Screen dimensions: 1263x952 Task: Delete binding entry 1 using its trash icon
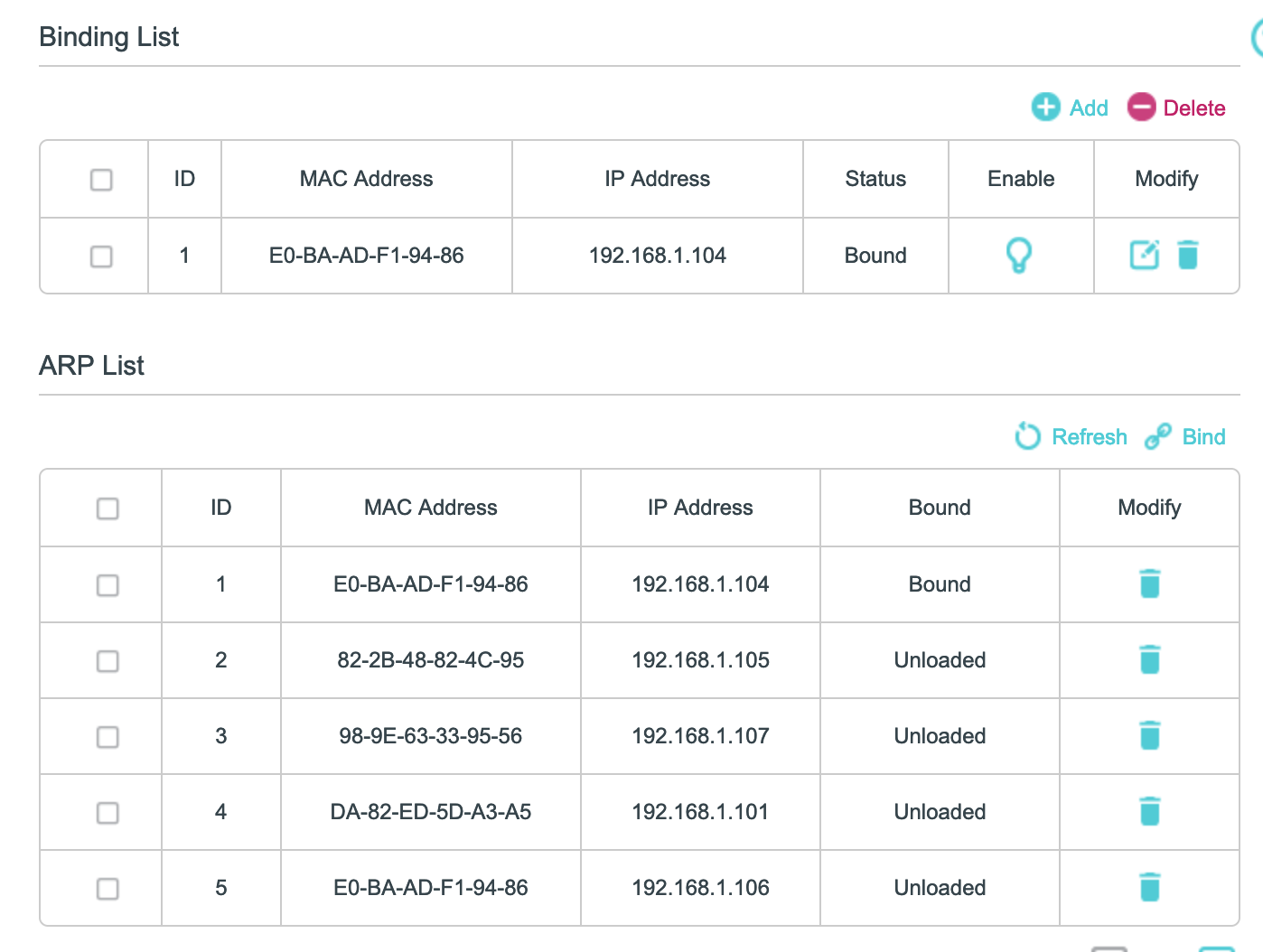[1188, 256]
